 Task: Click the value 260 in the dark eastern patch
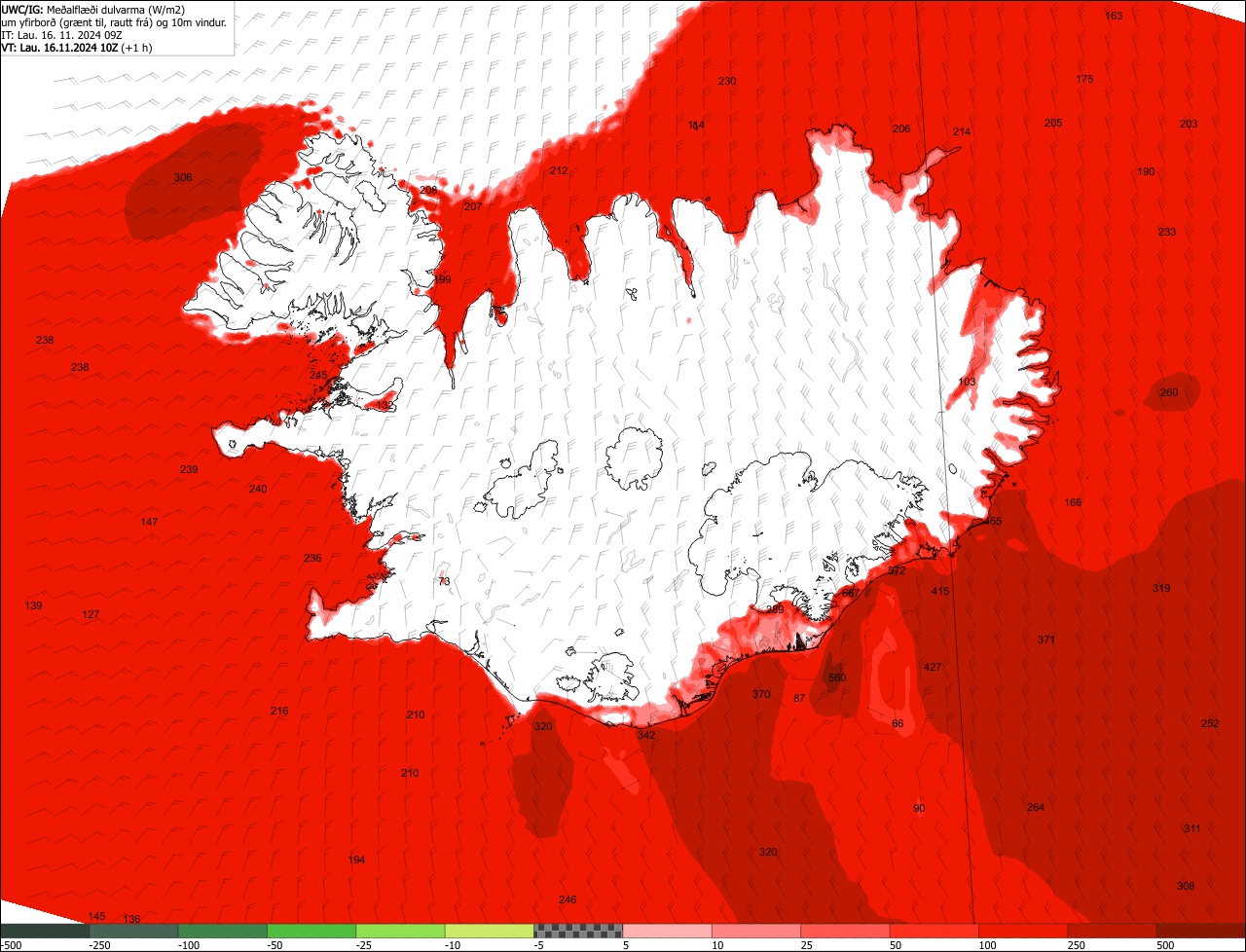1168,392
